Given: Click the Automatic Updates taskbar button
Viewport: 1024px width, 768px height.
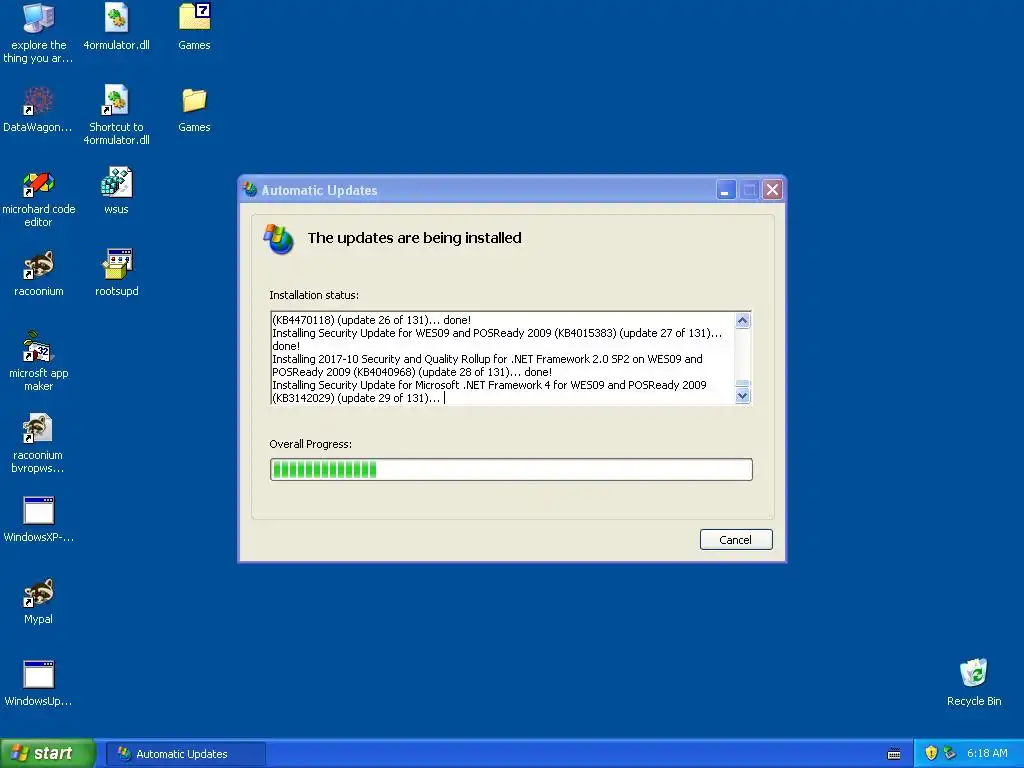Looking at the screenshot, I should point(186,754).
